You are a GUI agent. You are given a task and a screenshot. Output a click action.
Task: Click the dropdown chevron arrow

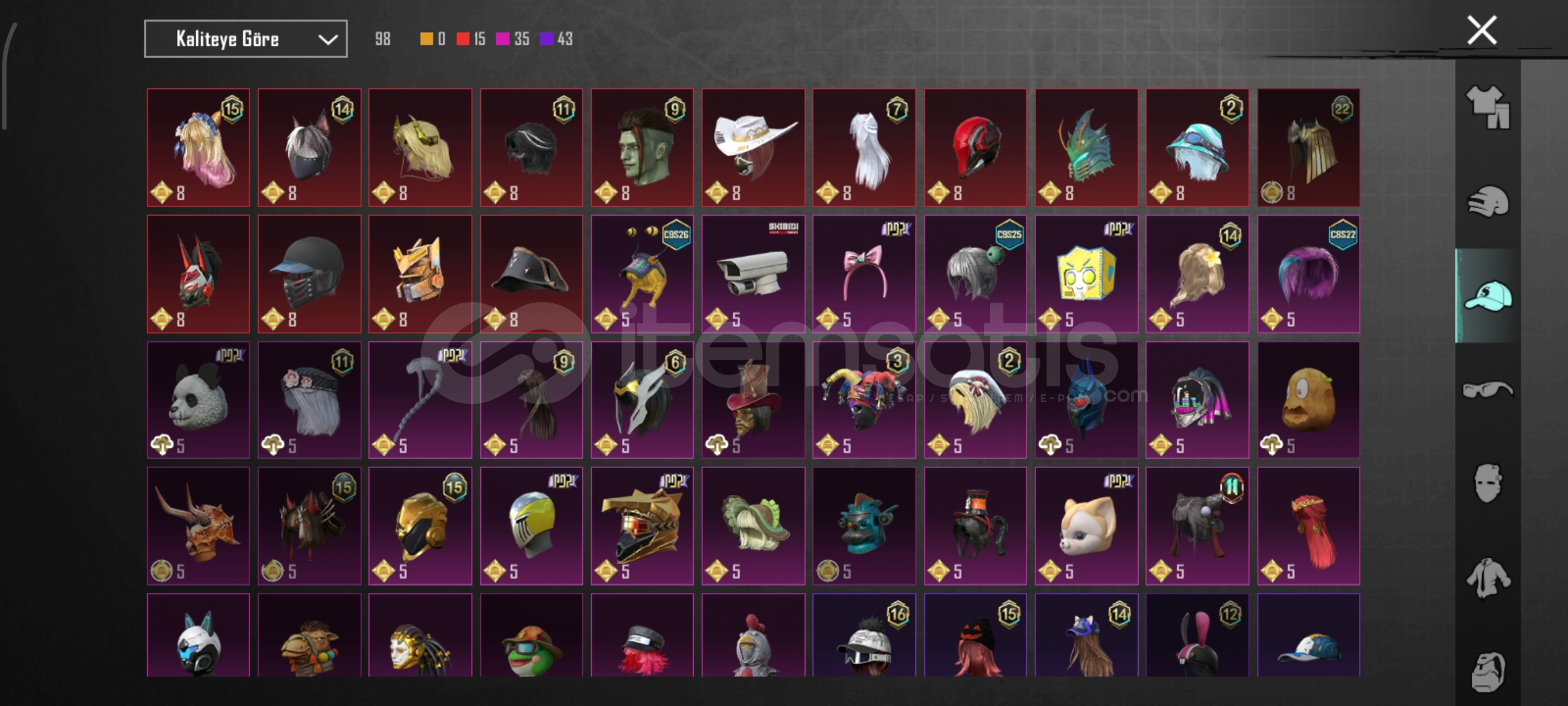327,40
